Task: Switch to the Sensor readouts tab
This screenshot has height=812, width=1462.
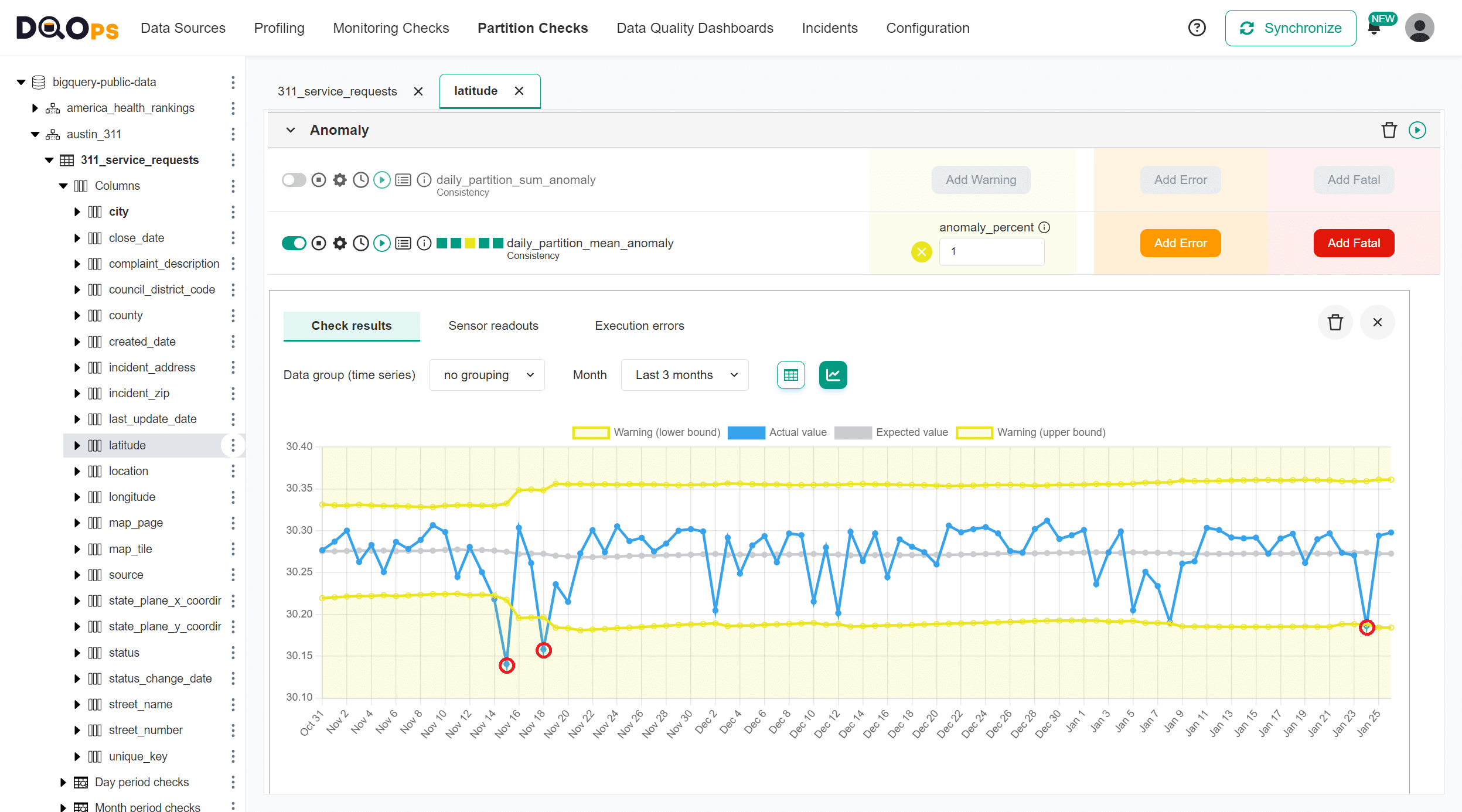Action: 493,326
